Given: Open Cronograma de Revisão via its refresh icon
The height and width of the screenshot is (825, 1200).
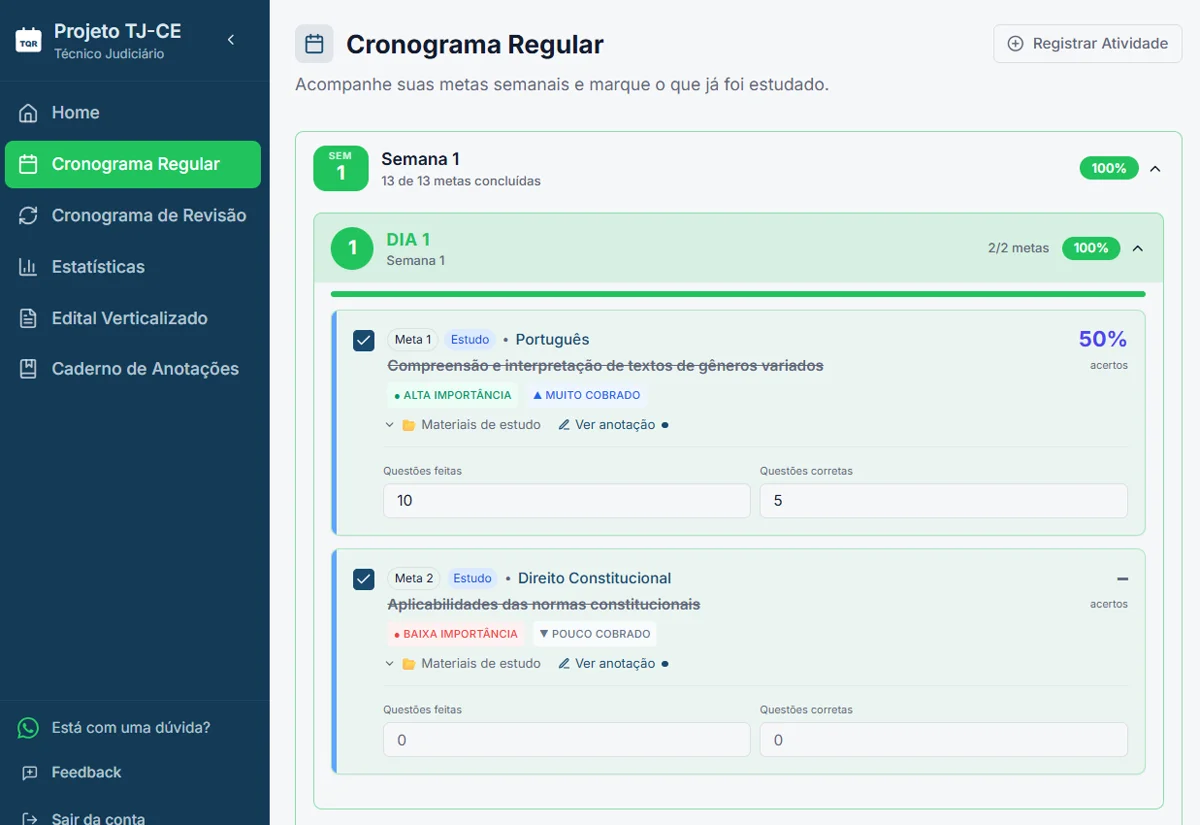Looking at the screenshot, I should pos(30,215).
